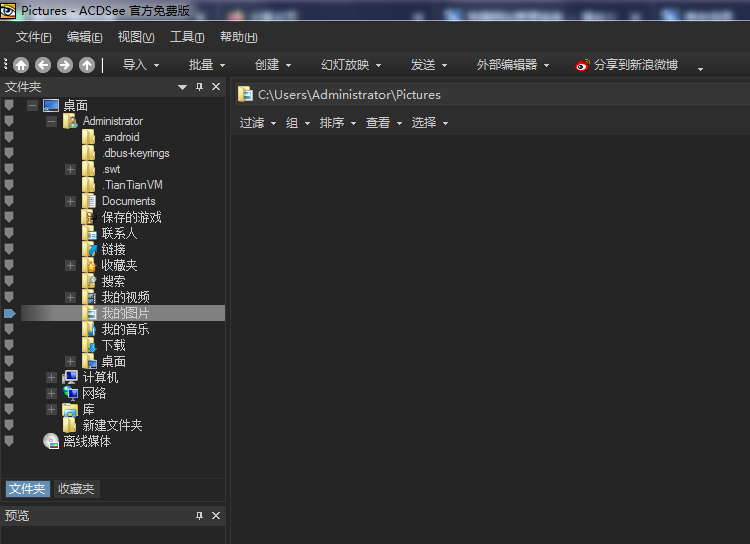Viewport: 750px width, 544px height.
Task: Go forward with the right arrow icon
Action: click(65, 65)
